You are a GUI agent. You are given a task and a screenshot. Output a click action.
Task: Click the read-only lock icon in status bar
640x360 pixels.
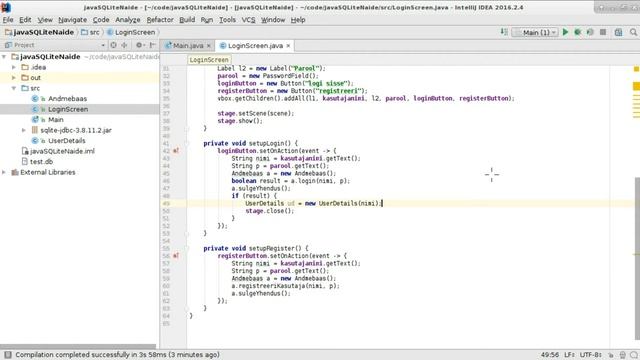coord(611,355)
